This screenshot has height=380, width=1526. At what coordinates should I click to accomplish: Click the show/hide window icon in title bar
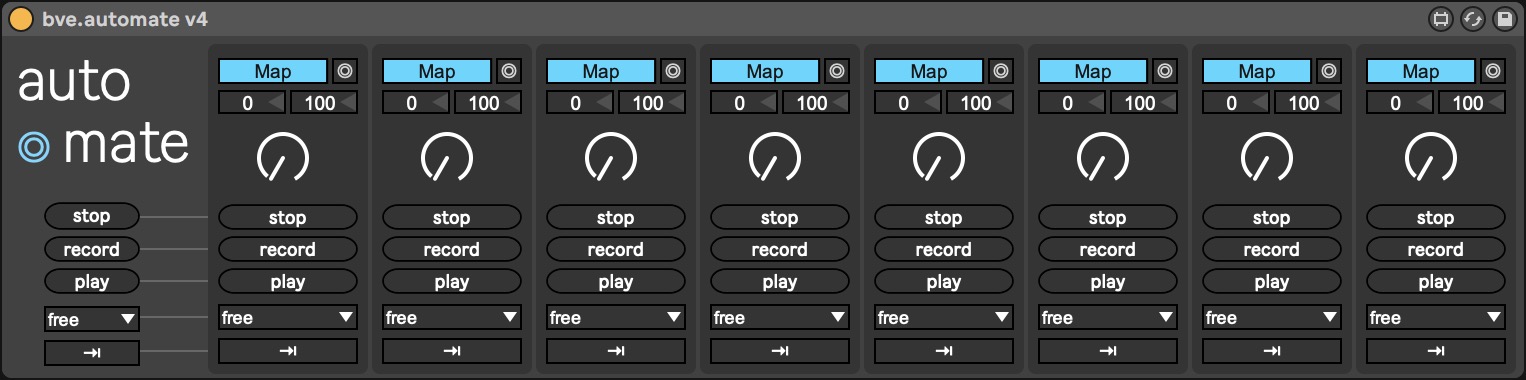[1440, 18]
